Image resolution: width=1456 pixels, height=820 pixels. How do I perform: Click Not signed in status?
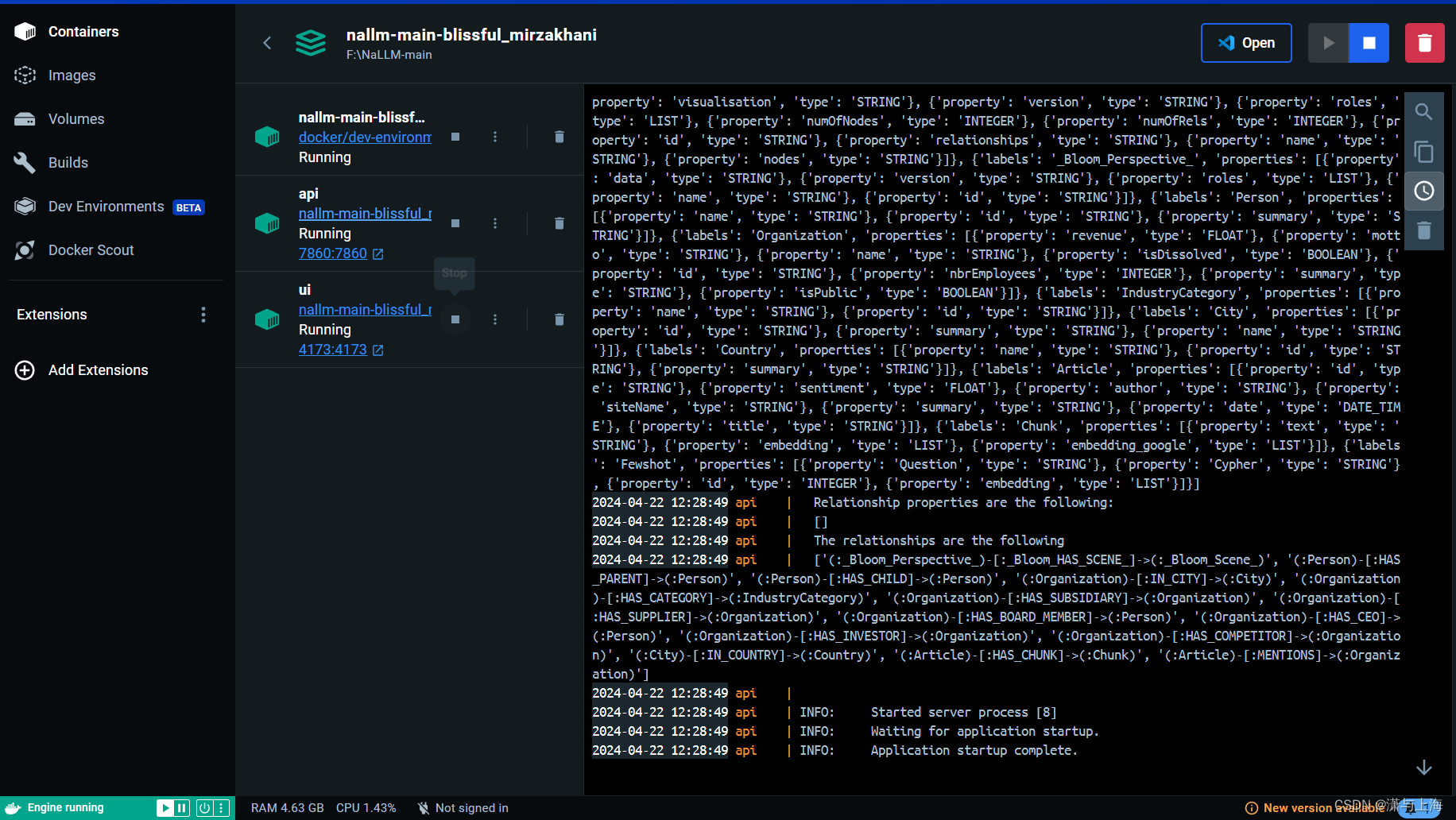click(x=463, y=808)
